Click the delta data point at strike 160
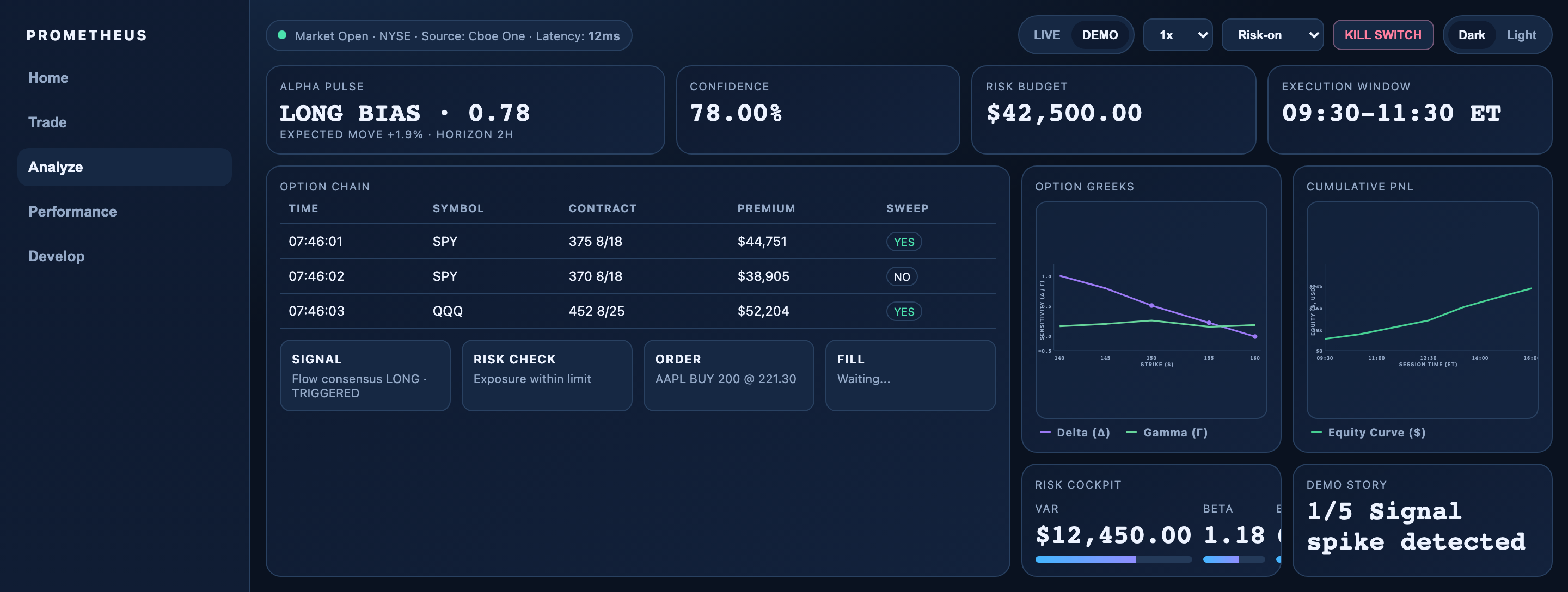Image resolution: width=1568 pixels, height=592 pixels. click(x=1254, y=336)
